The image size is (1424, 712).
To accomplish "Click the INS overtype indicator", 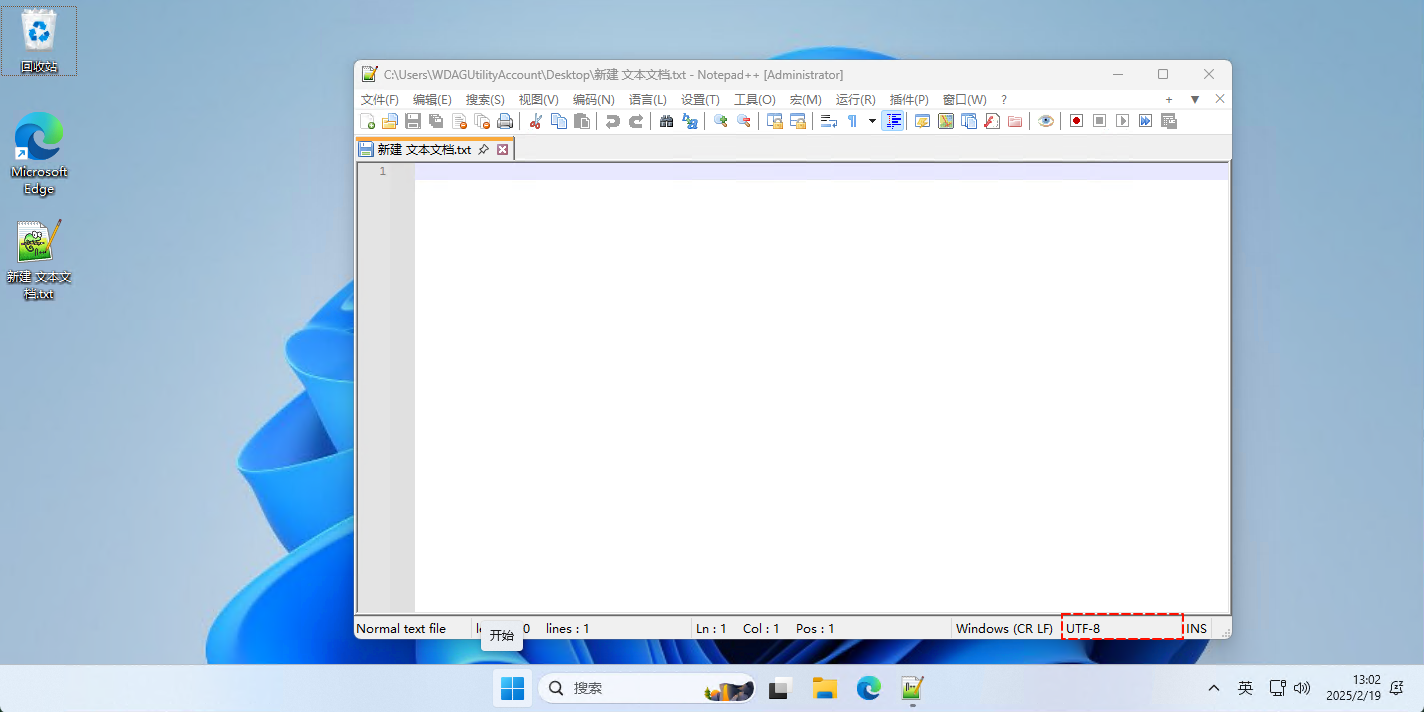I will (1195, 628).
